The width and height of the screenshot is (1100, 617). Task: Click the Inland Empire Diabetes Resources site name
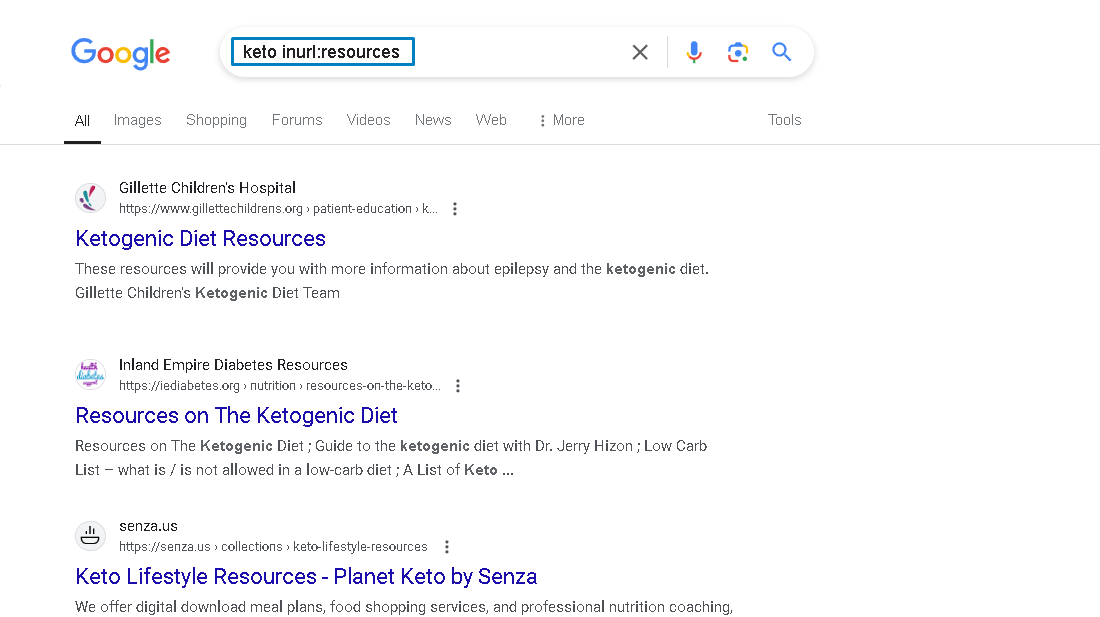233,365
